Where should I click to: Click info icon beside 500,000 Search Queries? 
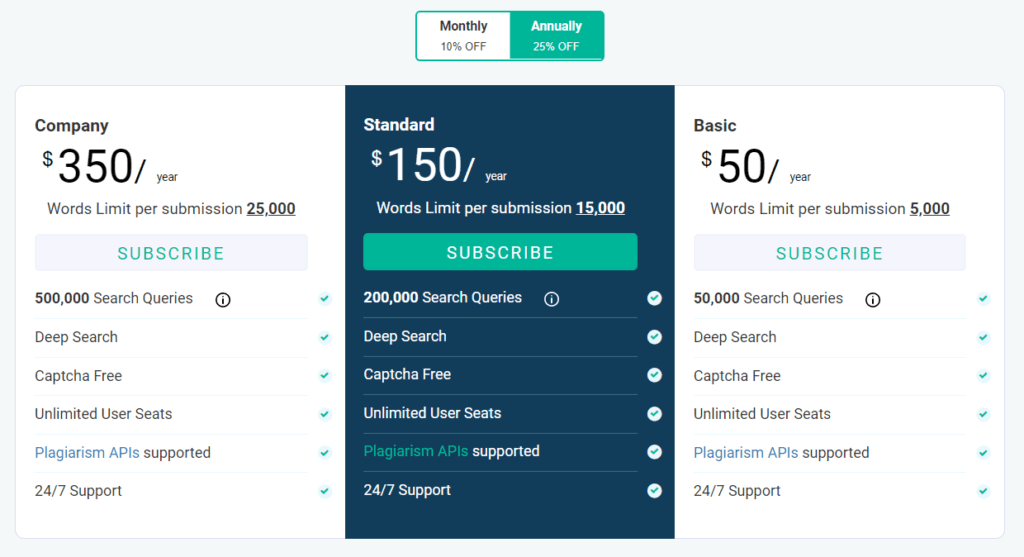point(223,299)
